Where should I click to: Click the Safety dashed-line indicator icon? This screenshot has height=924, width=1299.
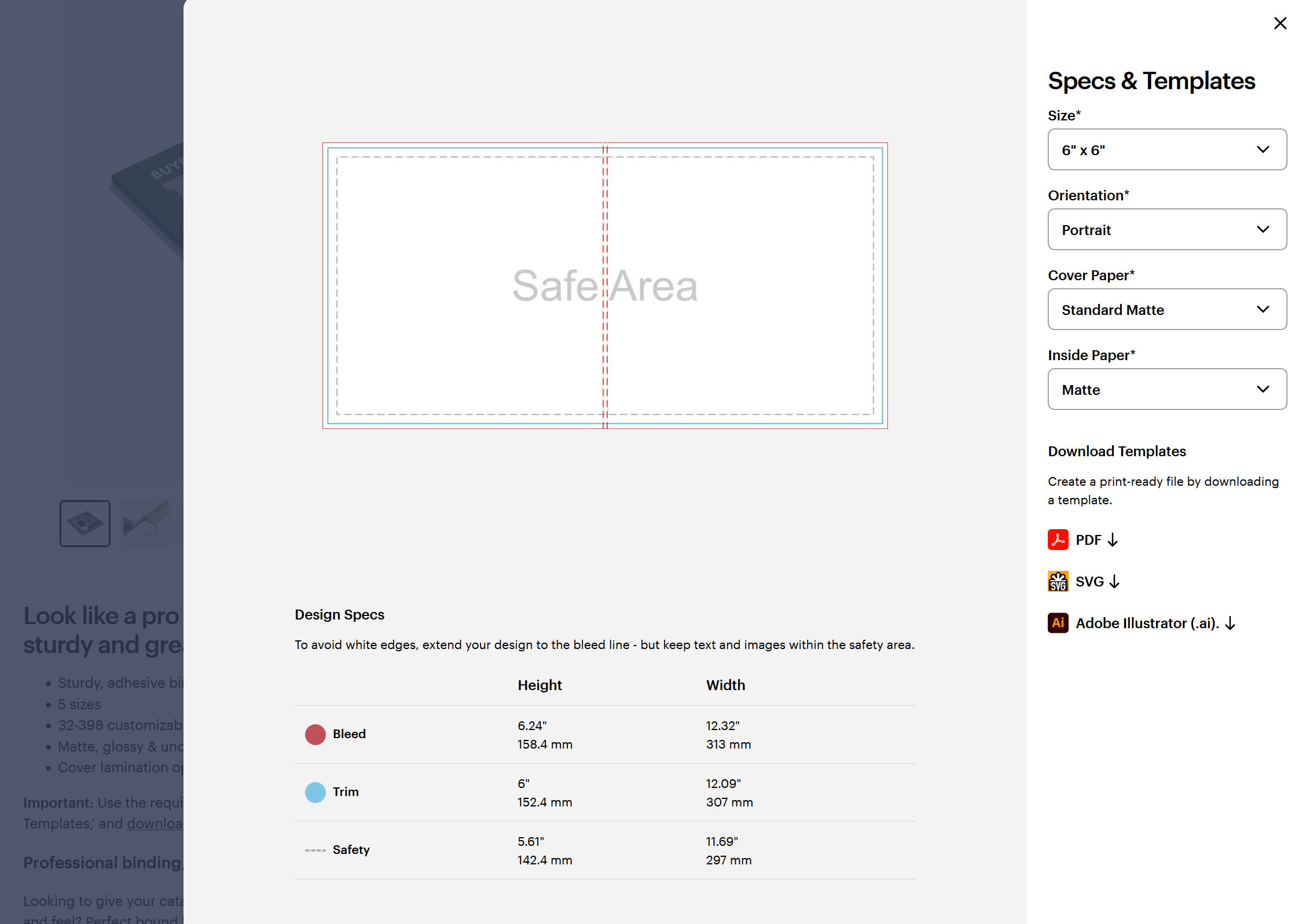click(314, 849)
